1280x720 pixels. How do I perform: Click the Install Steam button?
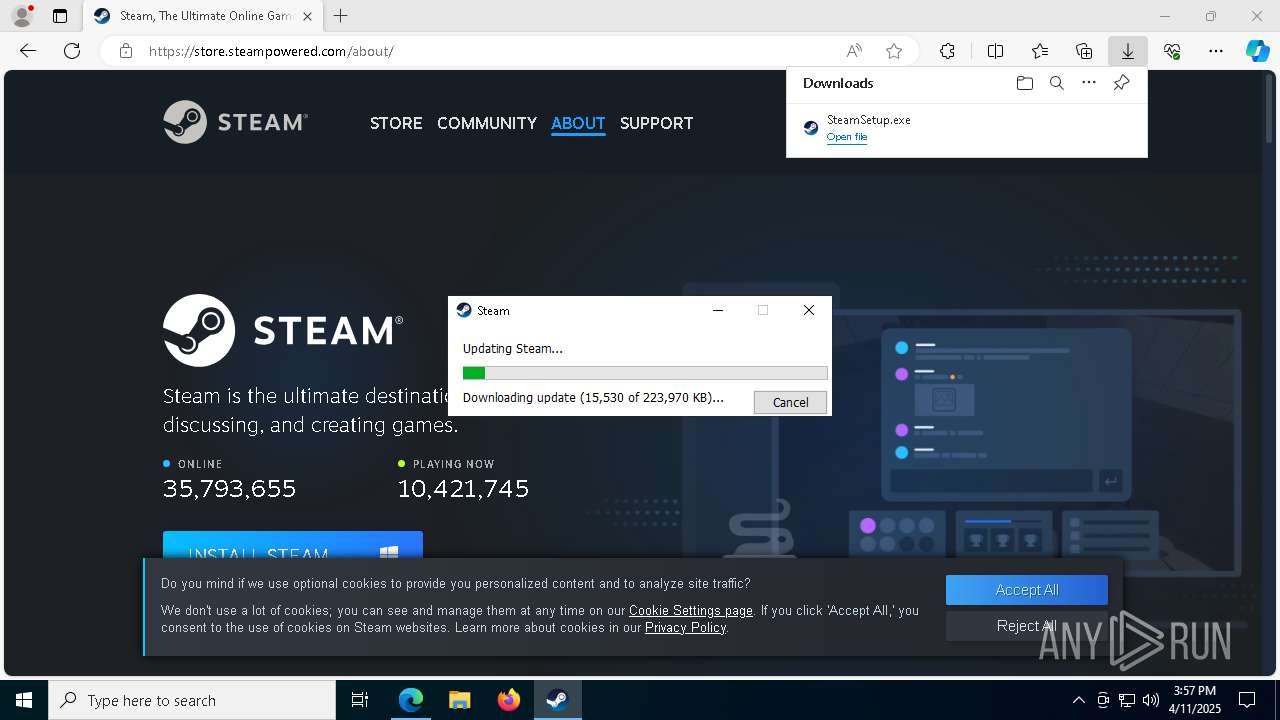[x=293, y=545]
